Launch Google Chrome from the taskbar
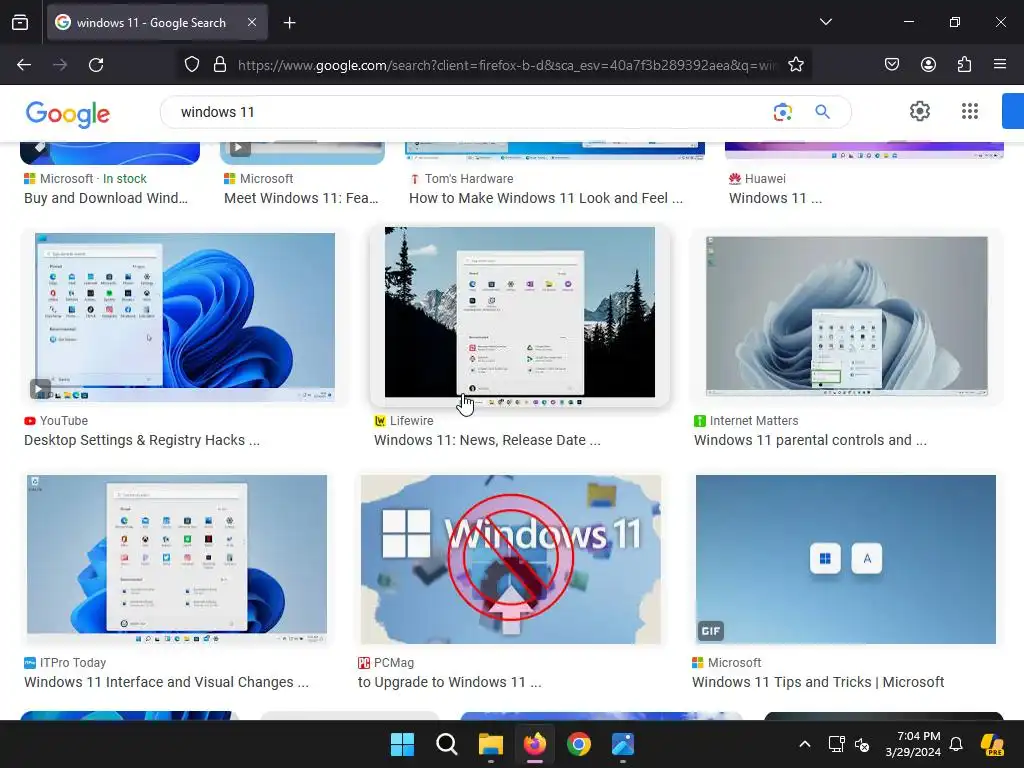 [579, 744]
